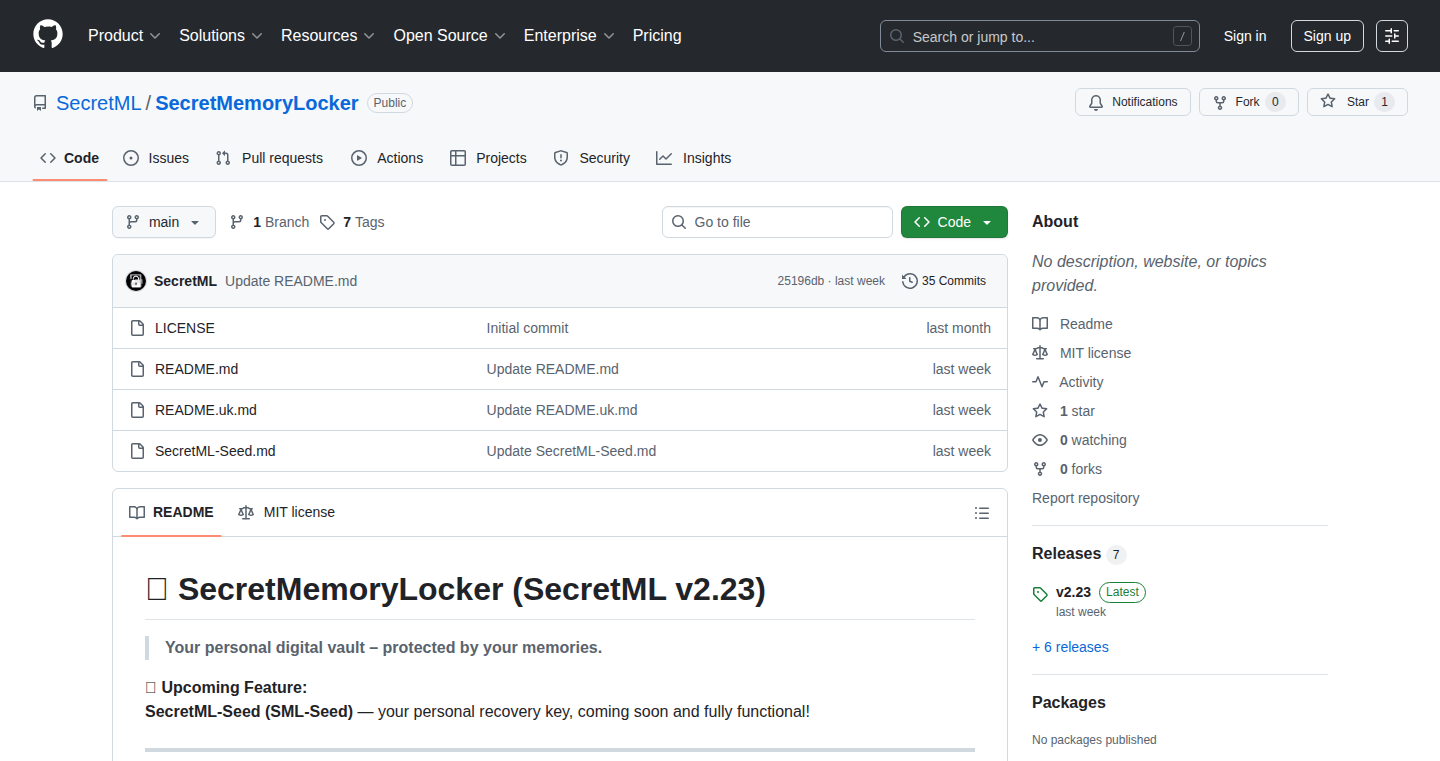The width and height of the screenshot is (1440, 761).
Task: Open the README outline icon
Action: click(x=982, y=513)
